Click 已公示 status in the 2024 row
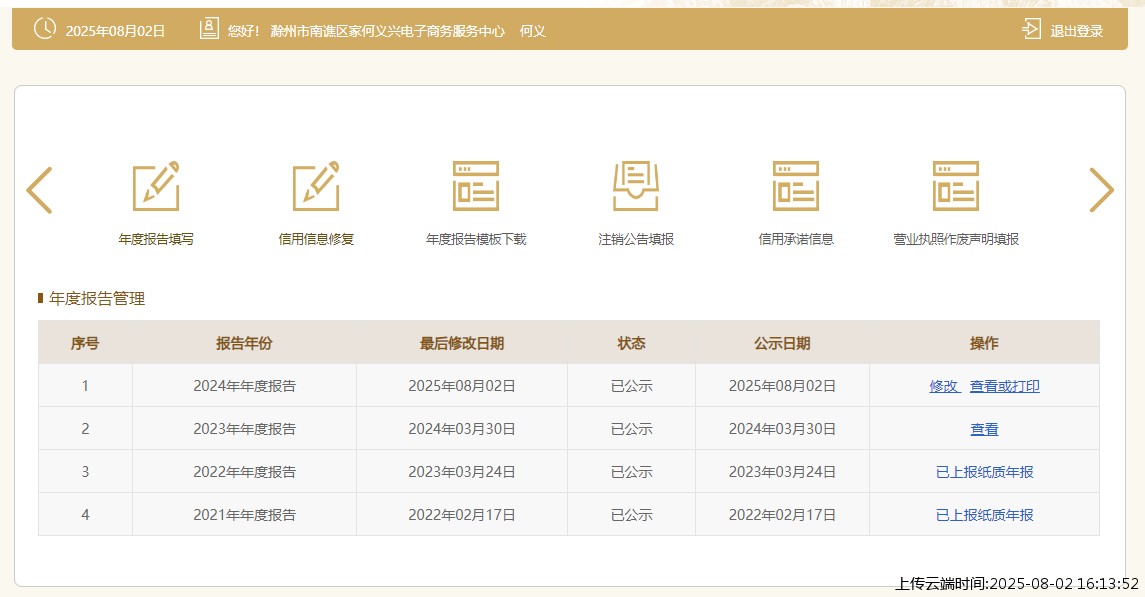 point(632,386)
